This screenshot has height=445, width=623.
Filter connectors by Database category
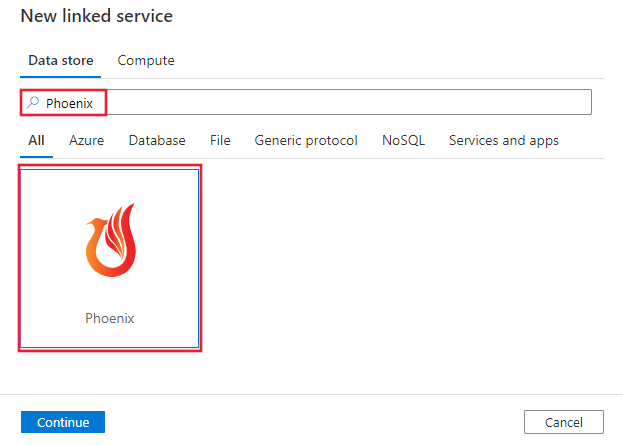(x=157, y=141)
